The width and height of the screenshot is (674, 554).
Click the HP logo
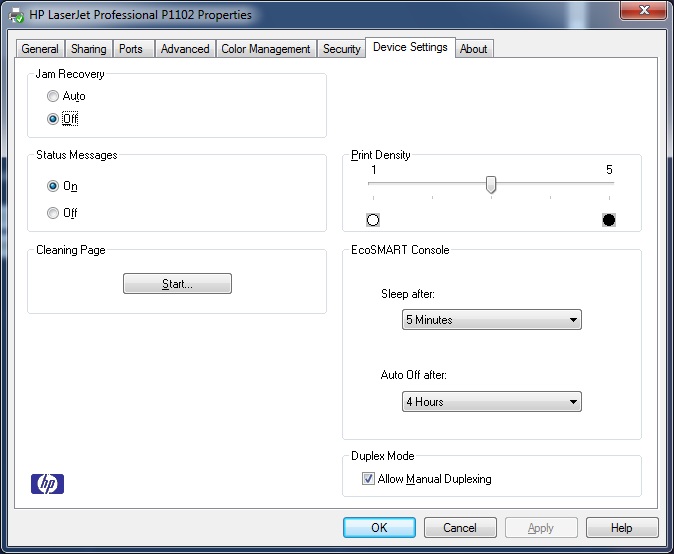point(47,484)
